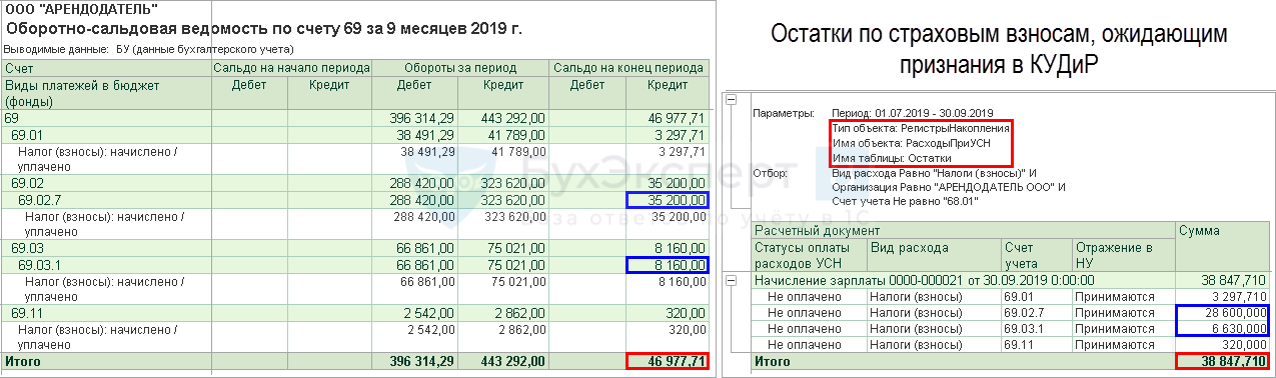Click Не оплачено status in the 69.01 row
The width and height of the screenshot is (1276, 378).
(804, 297)
